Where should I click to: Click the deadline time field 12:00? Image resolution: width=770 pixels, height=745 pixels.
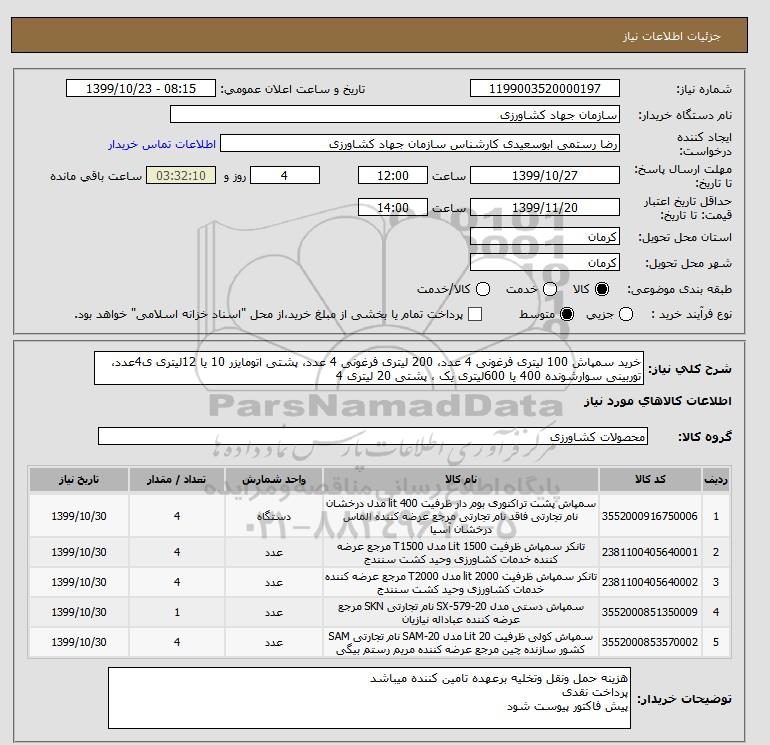[x=393, y=175]
